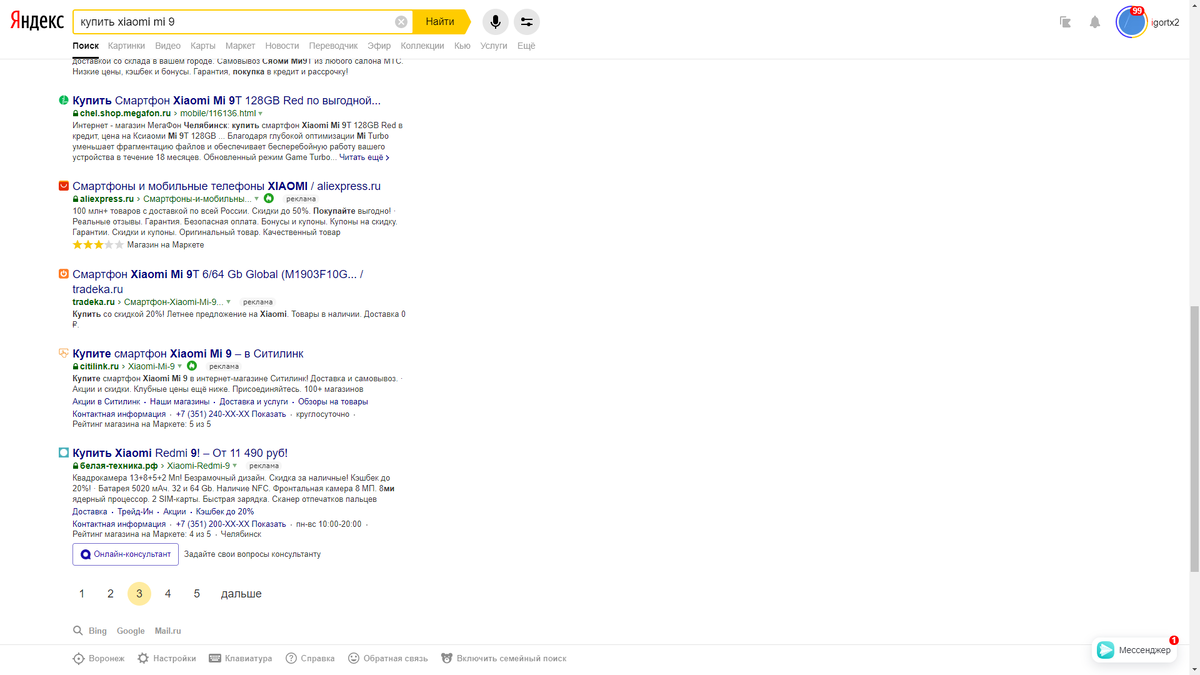The height and width of the screenshot is (675, 1200).
Task: Open the Клавиатура on-screen keyboard
Action: point(240,658)
